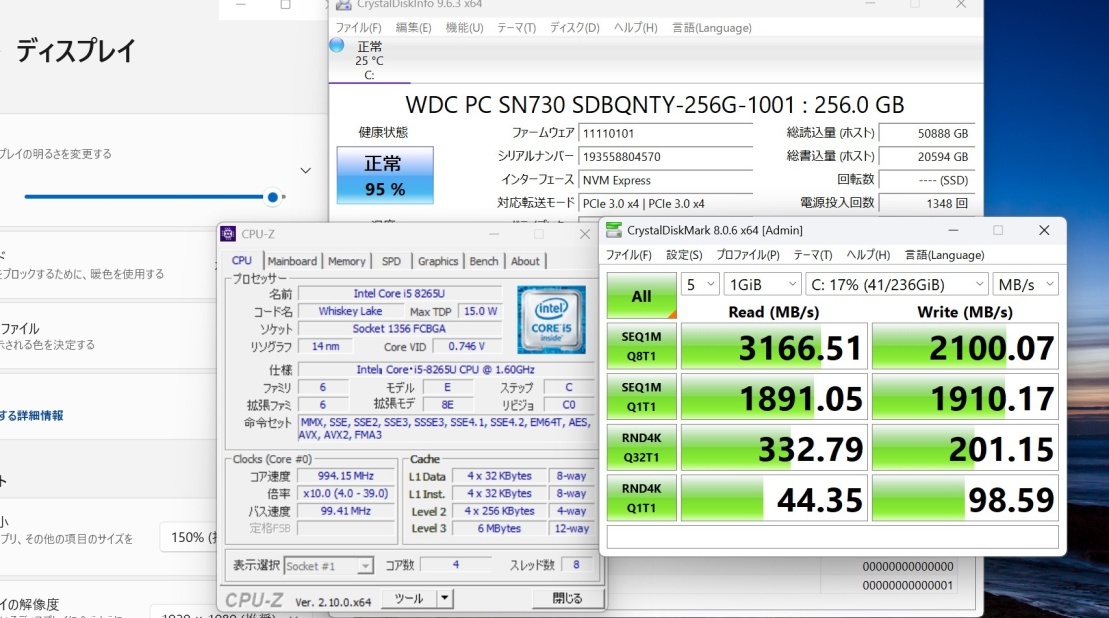
Task: Minimize the CrystalDiskMark window
Action: point(953,231)
